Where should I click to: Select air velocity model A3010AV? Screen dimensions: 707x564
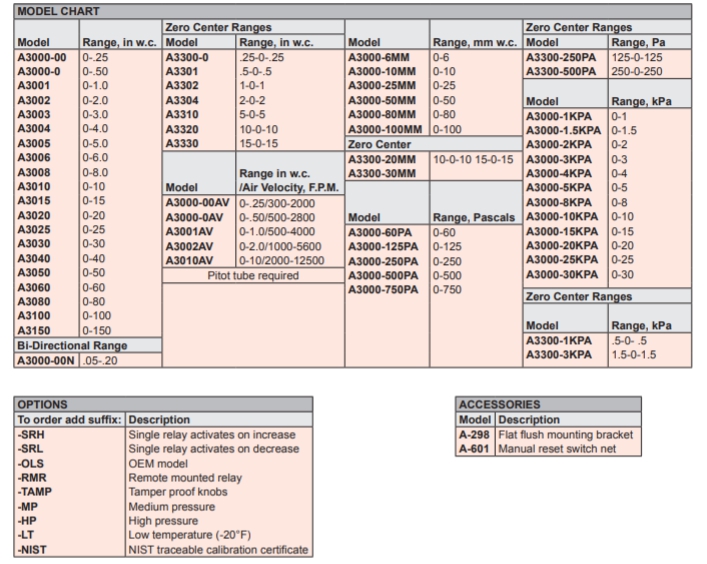tap(188, 261)
